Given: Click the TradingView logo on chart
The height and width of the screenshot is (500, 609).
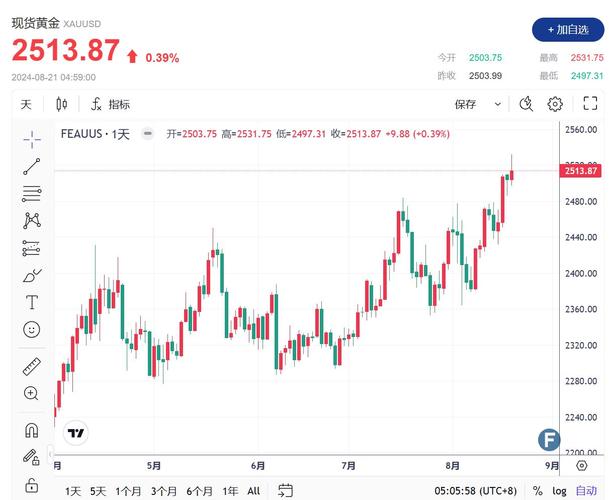Looking at the screenshot, I should tap(75, 433).
